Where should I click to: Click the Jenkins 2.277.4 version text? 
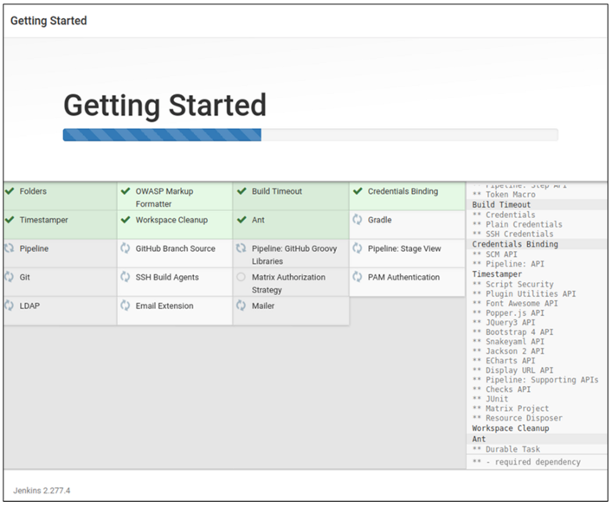click(x=42, y=490)
